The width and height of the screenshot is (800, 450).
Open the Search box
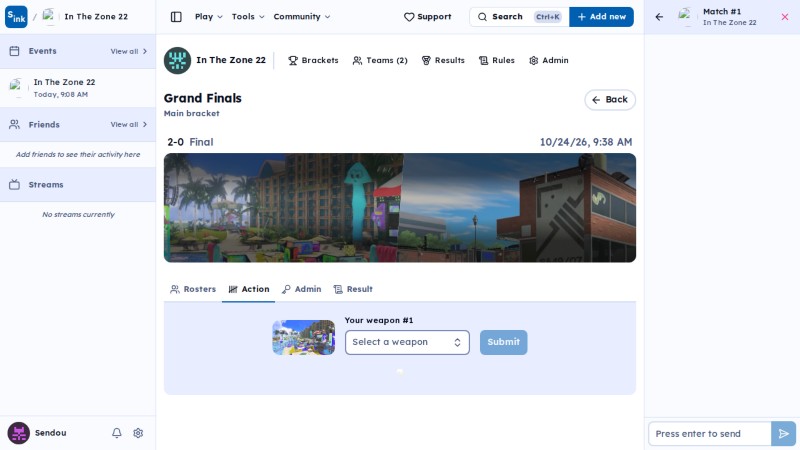click(519, 17)
